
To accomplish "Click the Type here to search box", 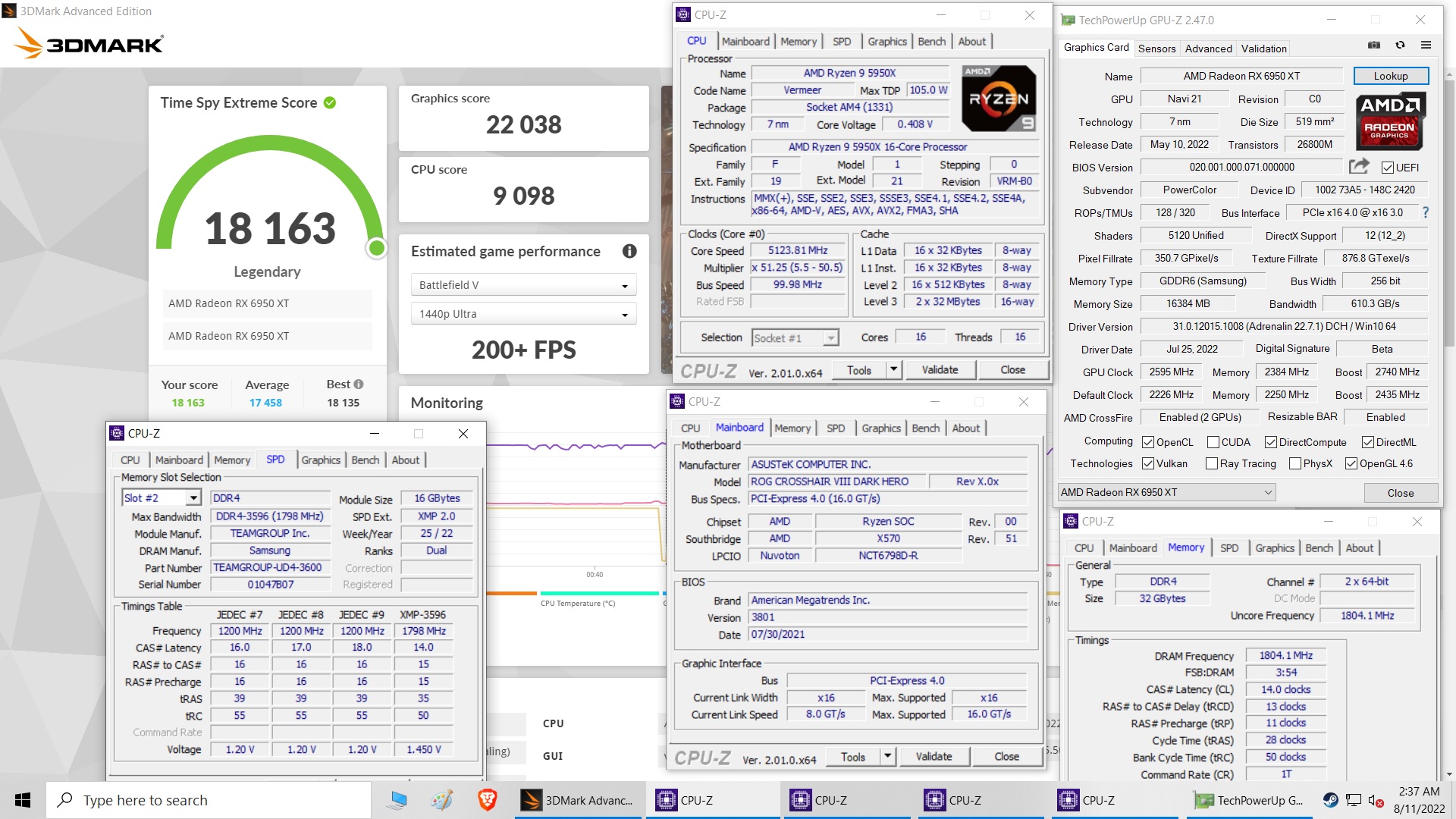I will click(209, 800).
